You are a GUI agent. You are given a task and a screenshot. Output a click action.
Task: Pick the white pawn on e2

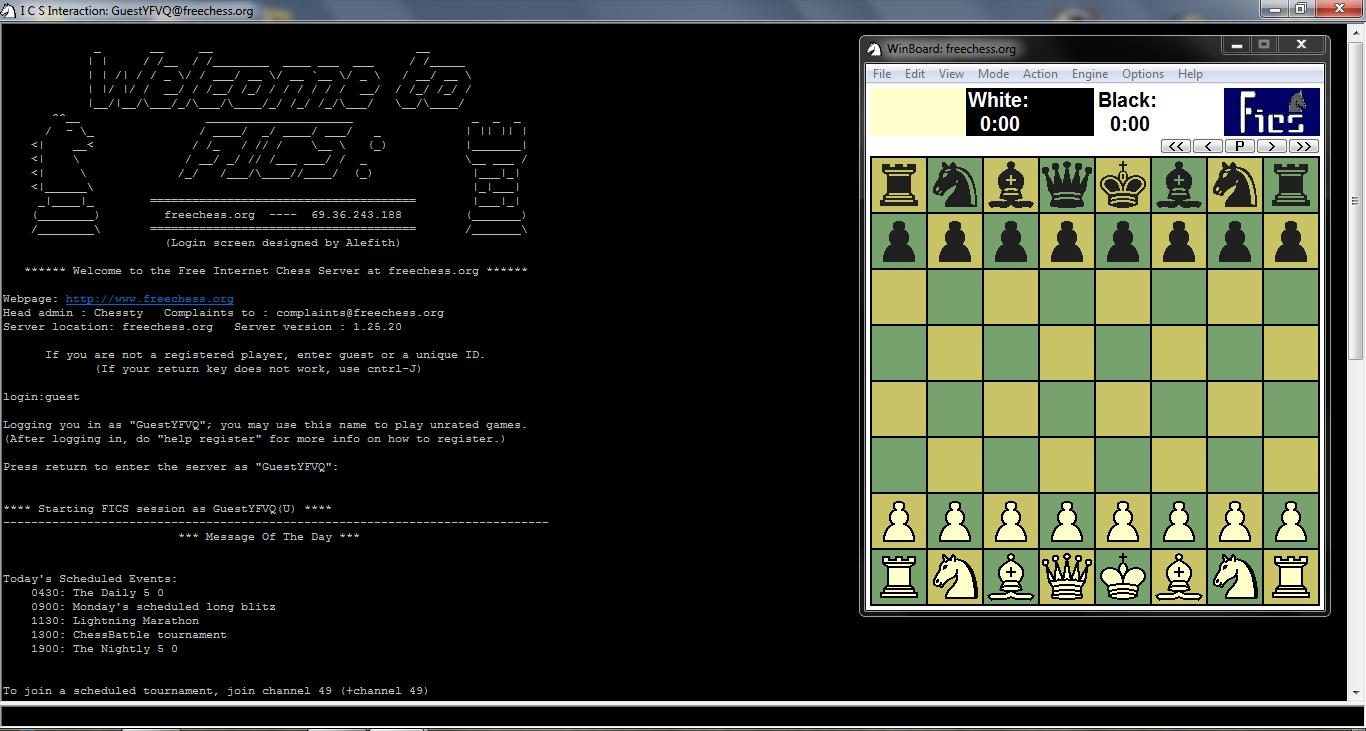tap(1122, 521)
